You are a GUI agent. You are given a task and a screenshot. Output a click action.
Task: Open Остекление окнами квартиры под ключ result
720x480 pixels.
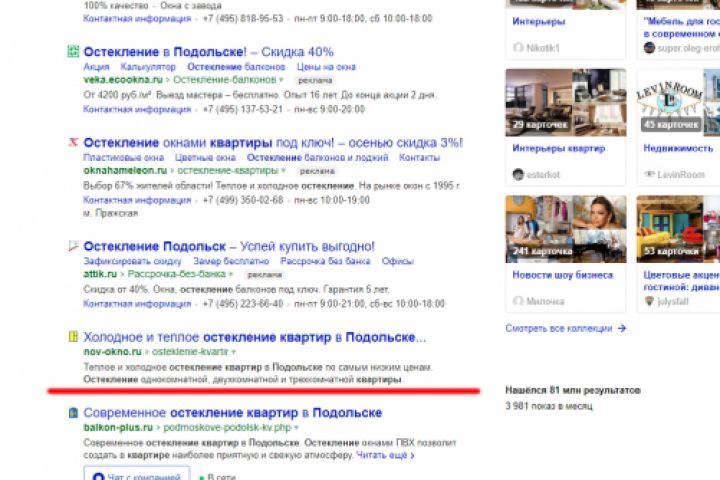pyautogui.click(x=273, y=142)
